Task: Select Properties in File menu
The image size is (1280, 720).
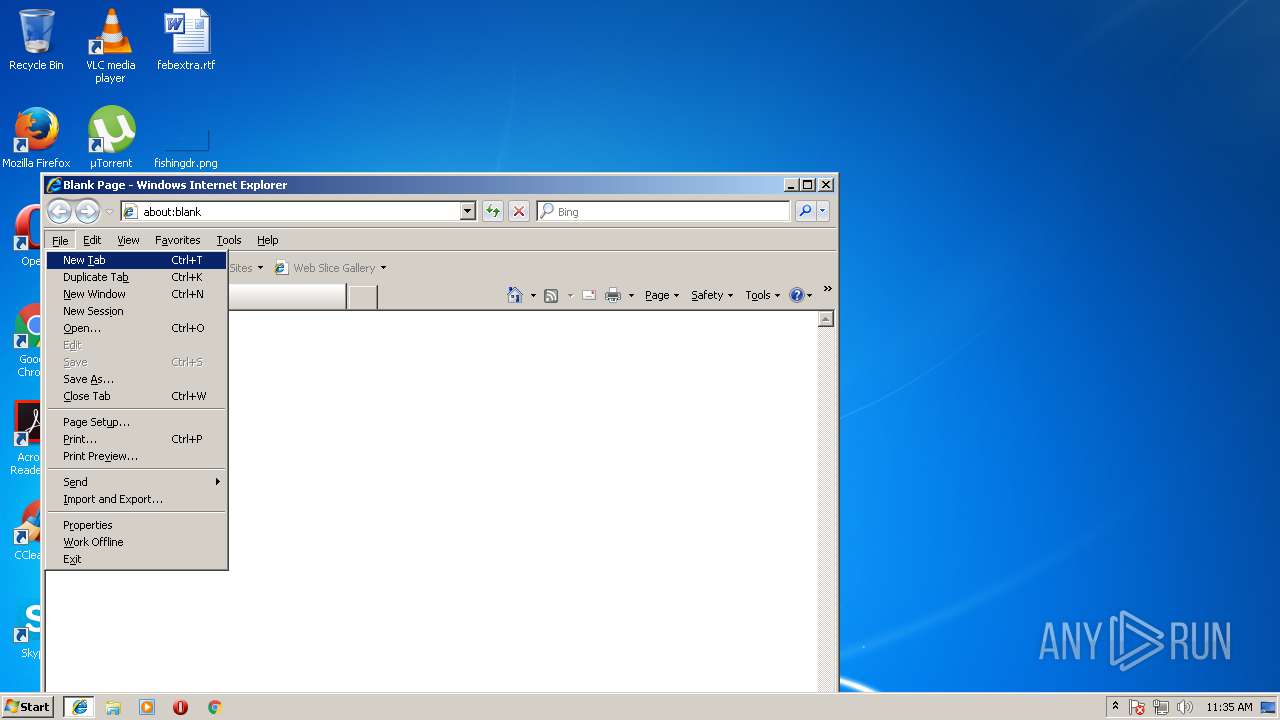Action: click(x=136, y=525)
